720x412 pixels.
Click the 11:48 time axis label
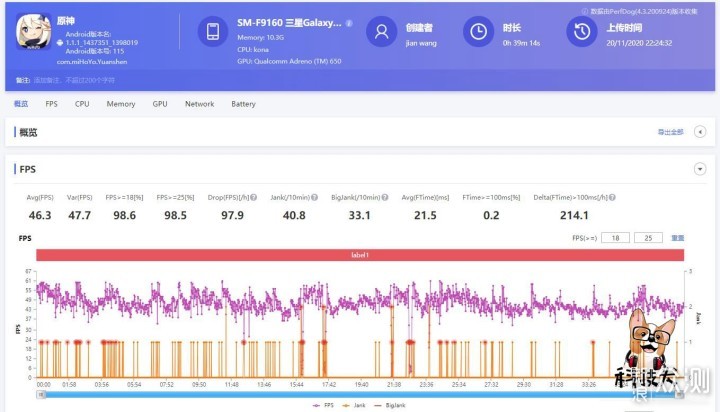[232, 384]
